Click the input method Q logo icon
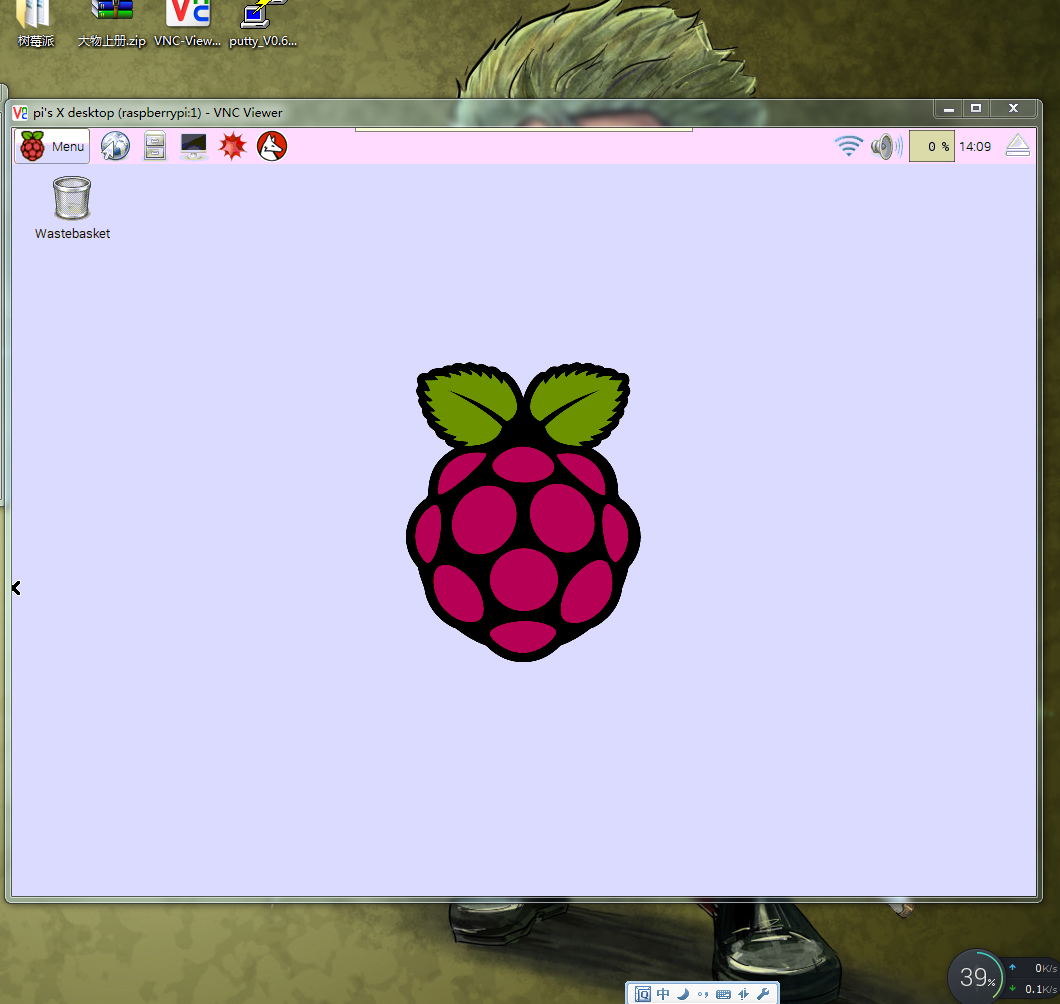Image resolution: width=1060 pixels, height=1004 pixels. (643, 994)
